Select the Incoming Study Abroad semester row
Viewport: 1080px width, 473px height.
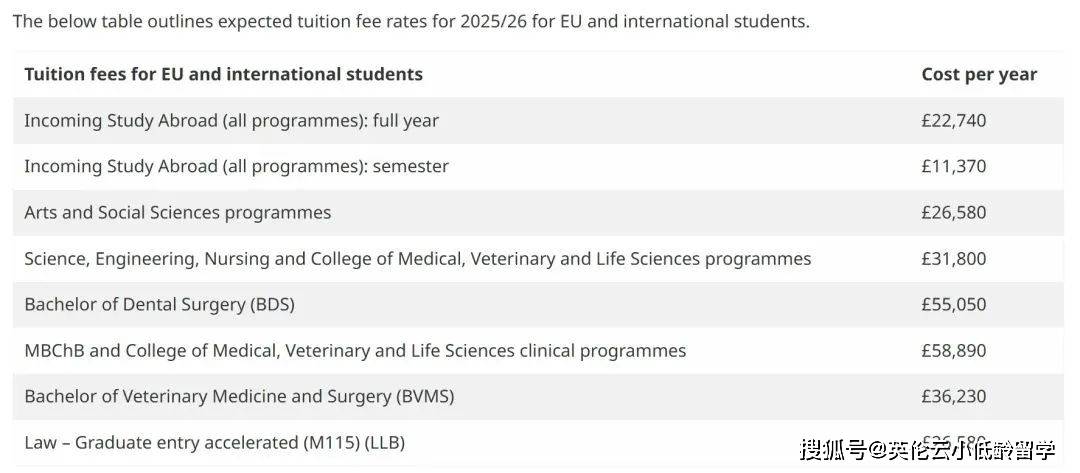tap(538, 167)
